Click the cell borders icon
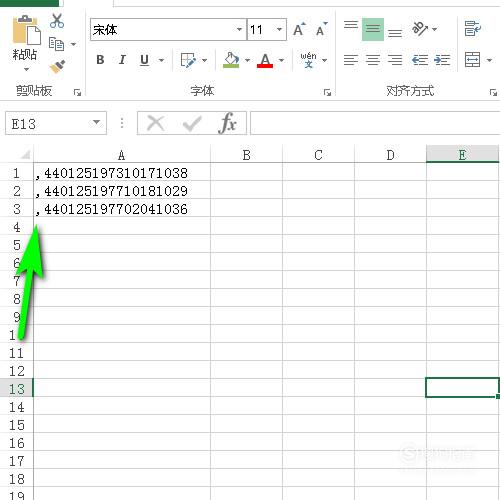This screenshot has height=500, width=500. coord(188,60)
